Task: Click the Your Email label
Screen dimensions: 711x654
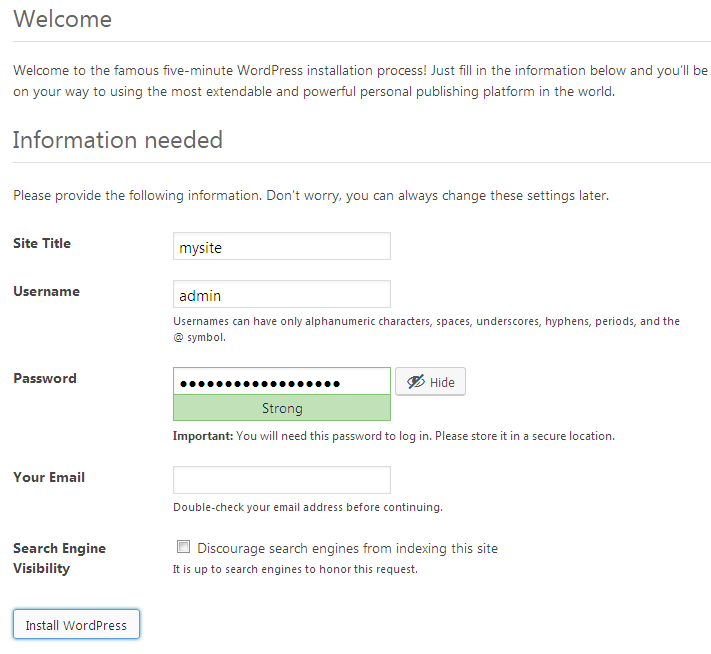Action: click(x=49, y=477)
